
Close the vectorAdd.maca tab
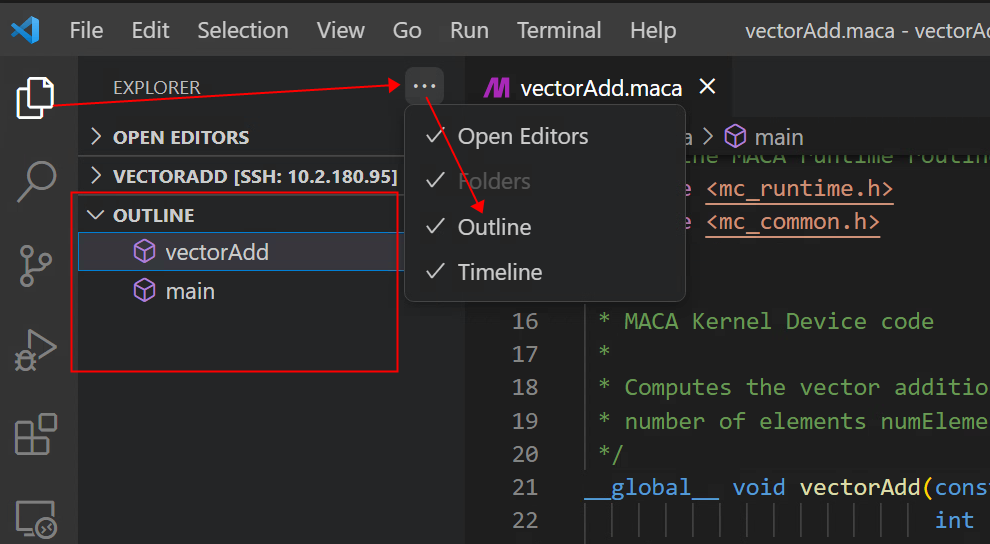point(707,87)
